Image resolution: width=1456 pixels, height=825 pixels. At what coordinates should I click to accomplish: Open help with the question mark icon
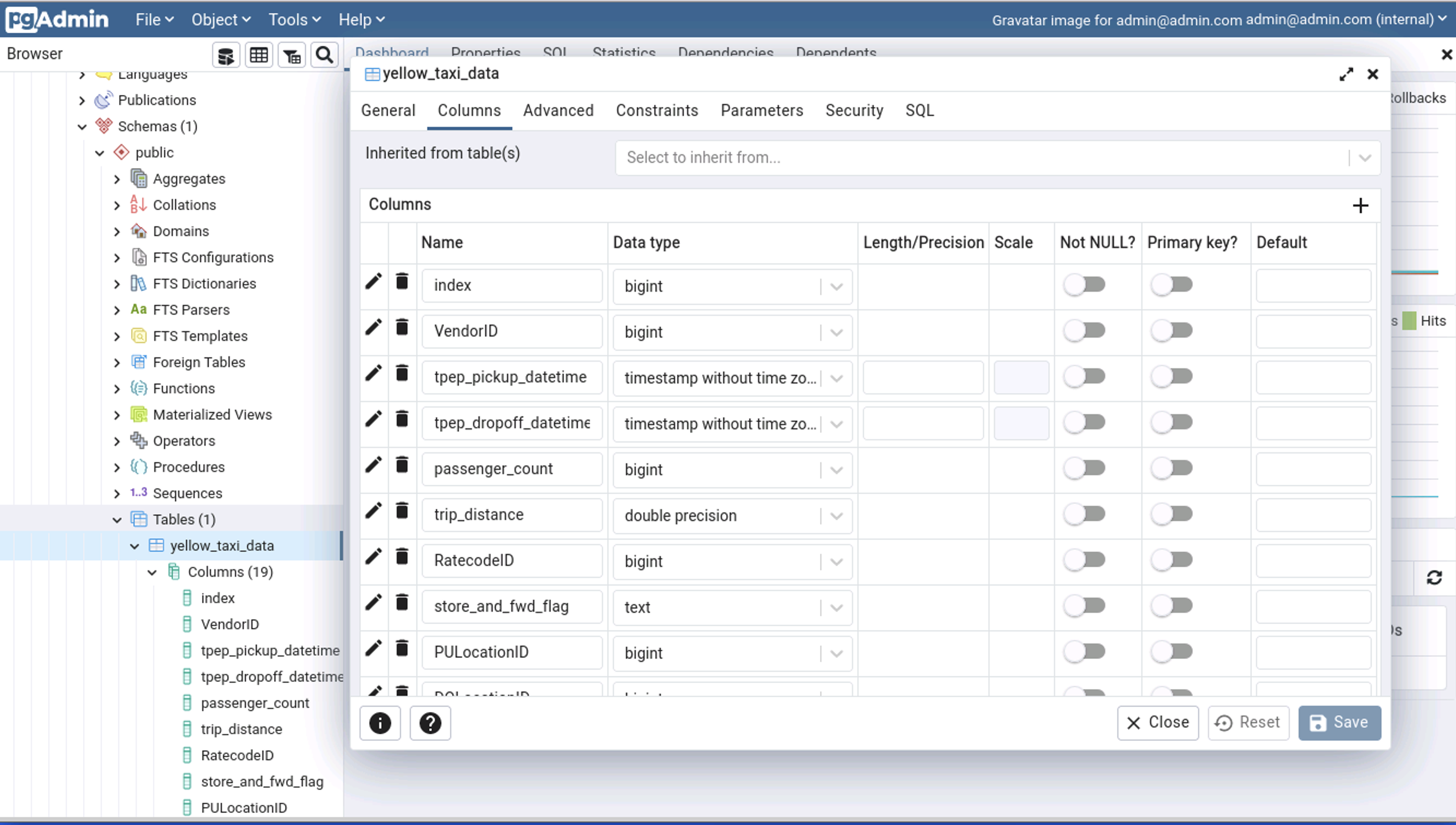click(x=430, y=723)
